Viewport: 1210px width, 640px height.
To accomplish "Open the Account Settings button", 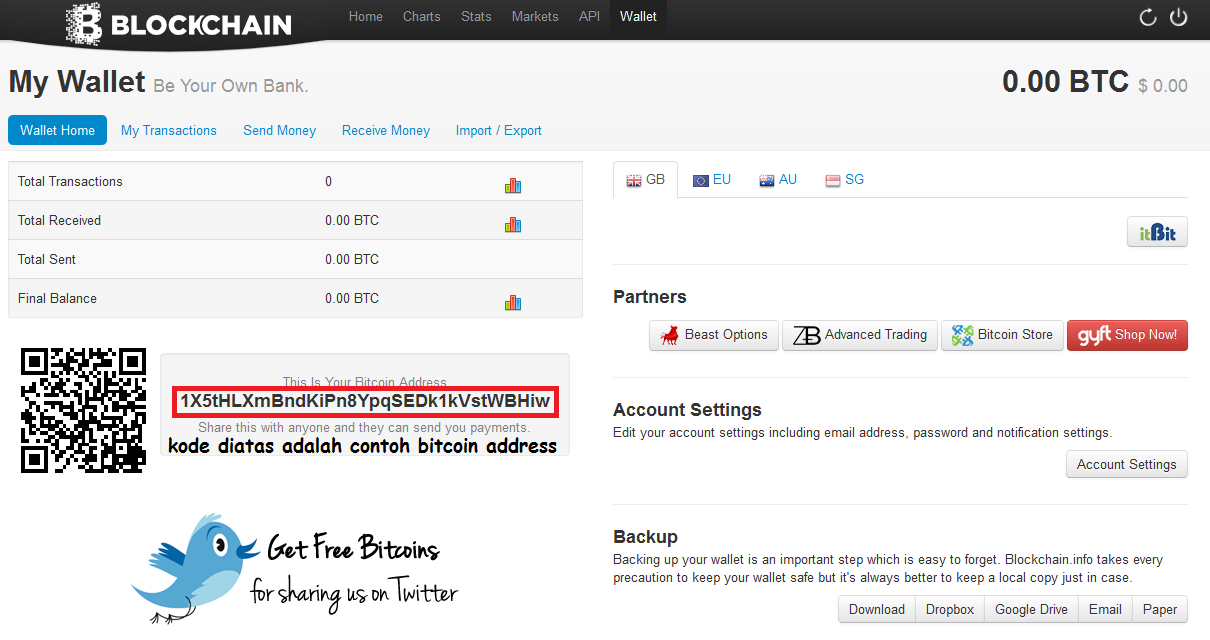I will [1127, 464].
